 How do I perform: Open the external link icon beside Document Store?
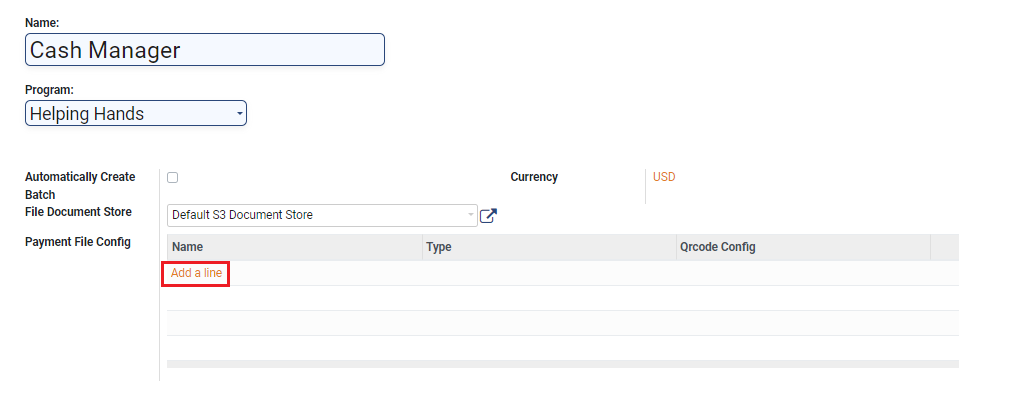pos(488,215)
